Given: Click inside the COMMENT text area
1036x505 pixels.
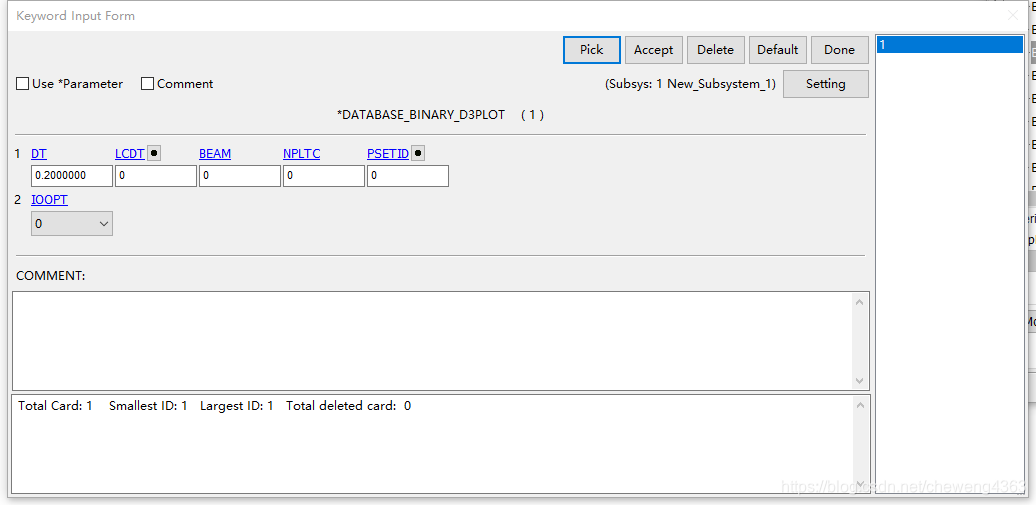Looking at the screenshot, I should [433, 340].
